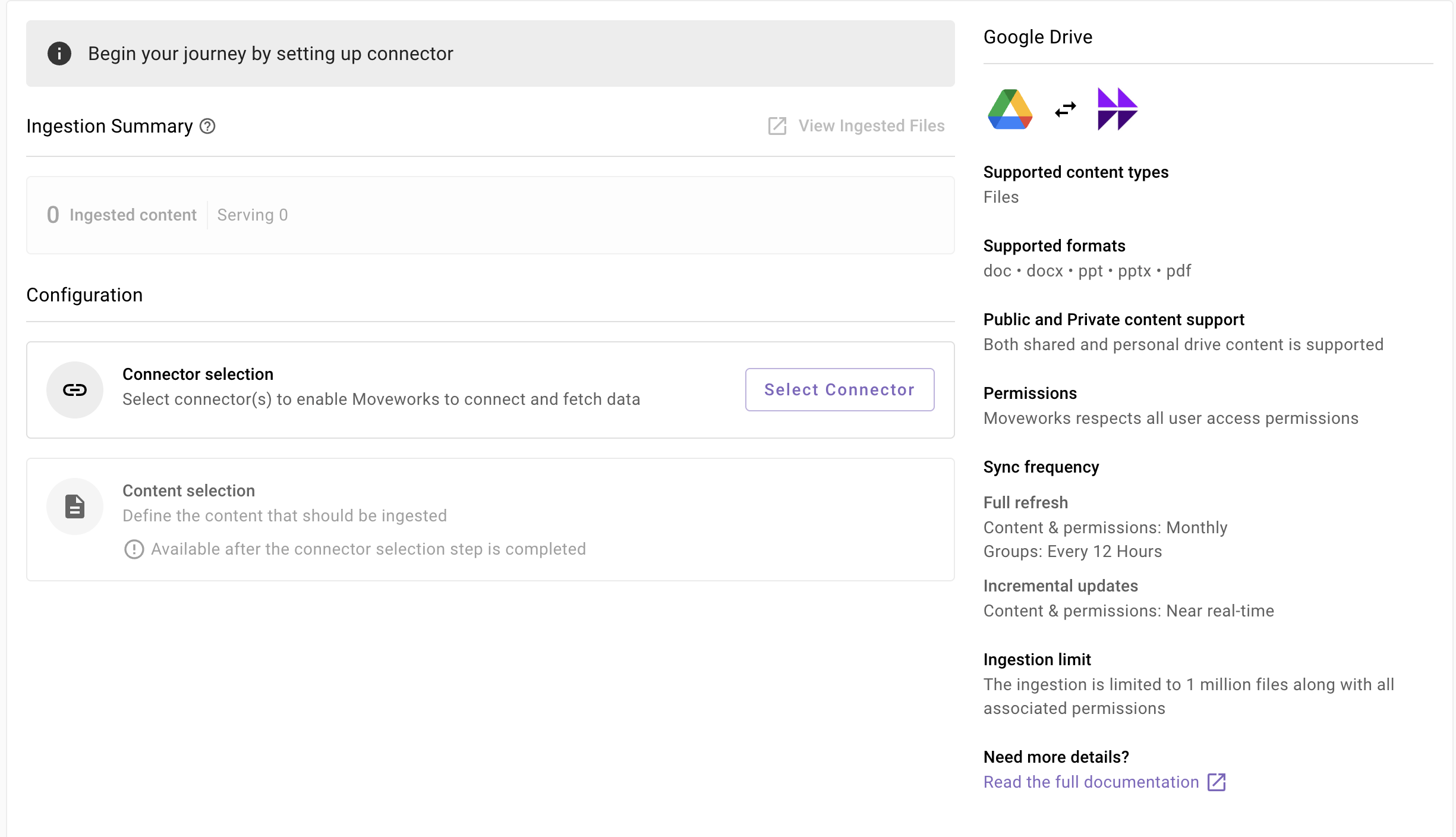Click the external-link icon after full documentation
1456x837 pixels.
coord(1217,782)
